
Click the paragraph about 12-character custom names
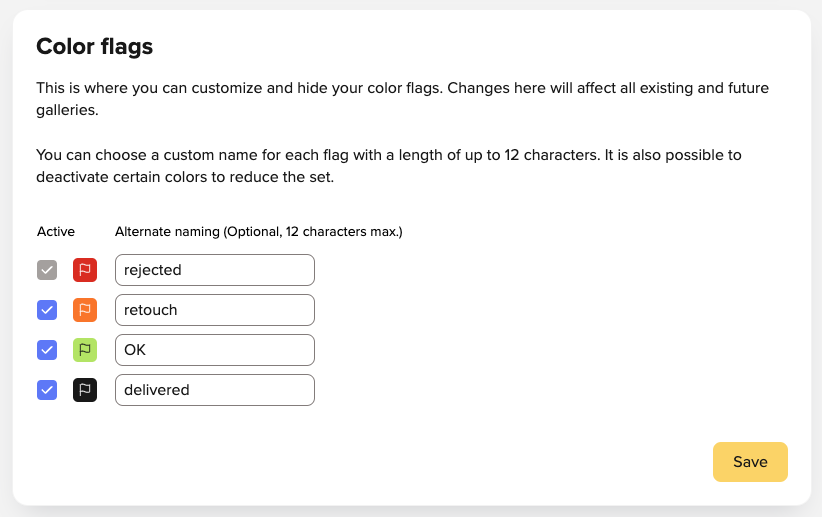point(388,166)
